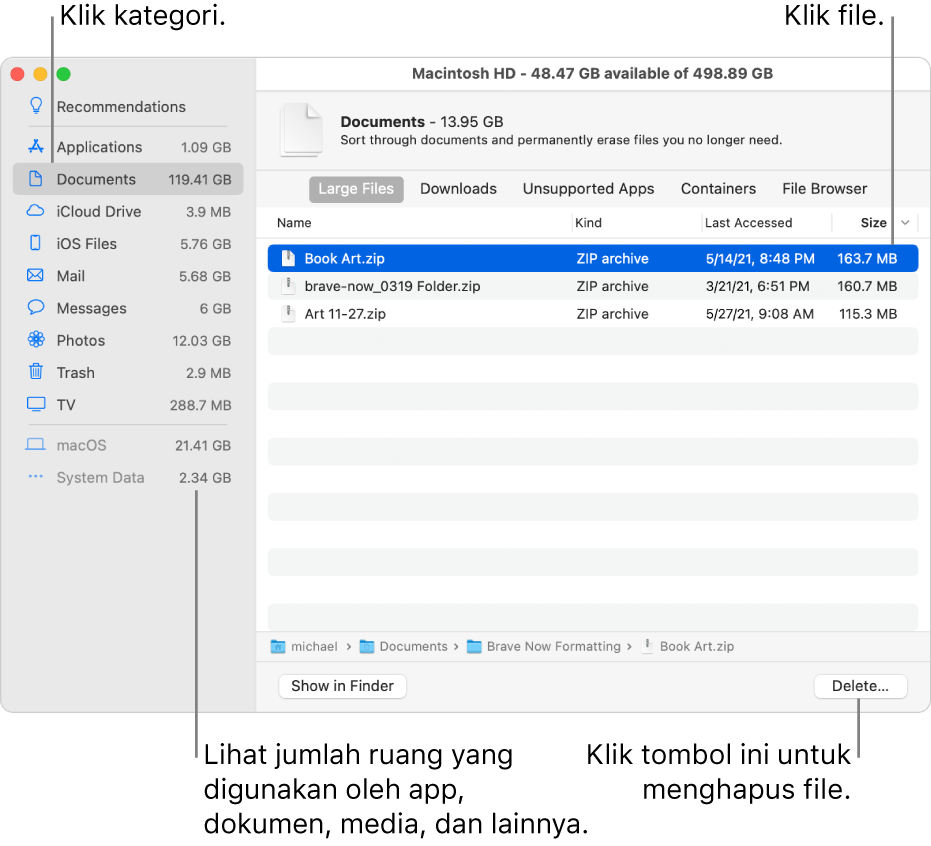This screenshot has height=846, width=931.
Task: Click Brave Now Formatting label in path bar
Action: click(x=553, y=647)
